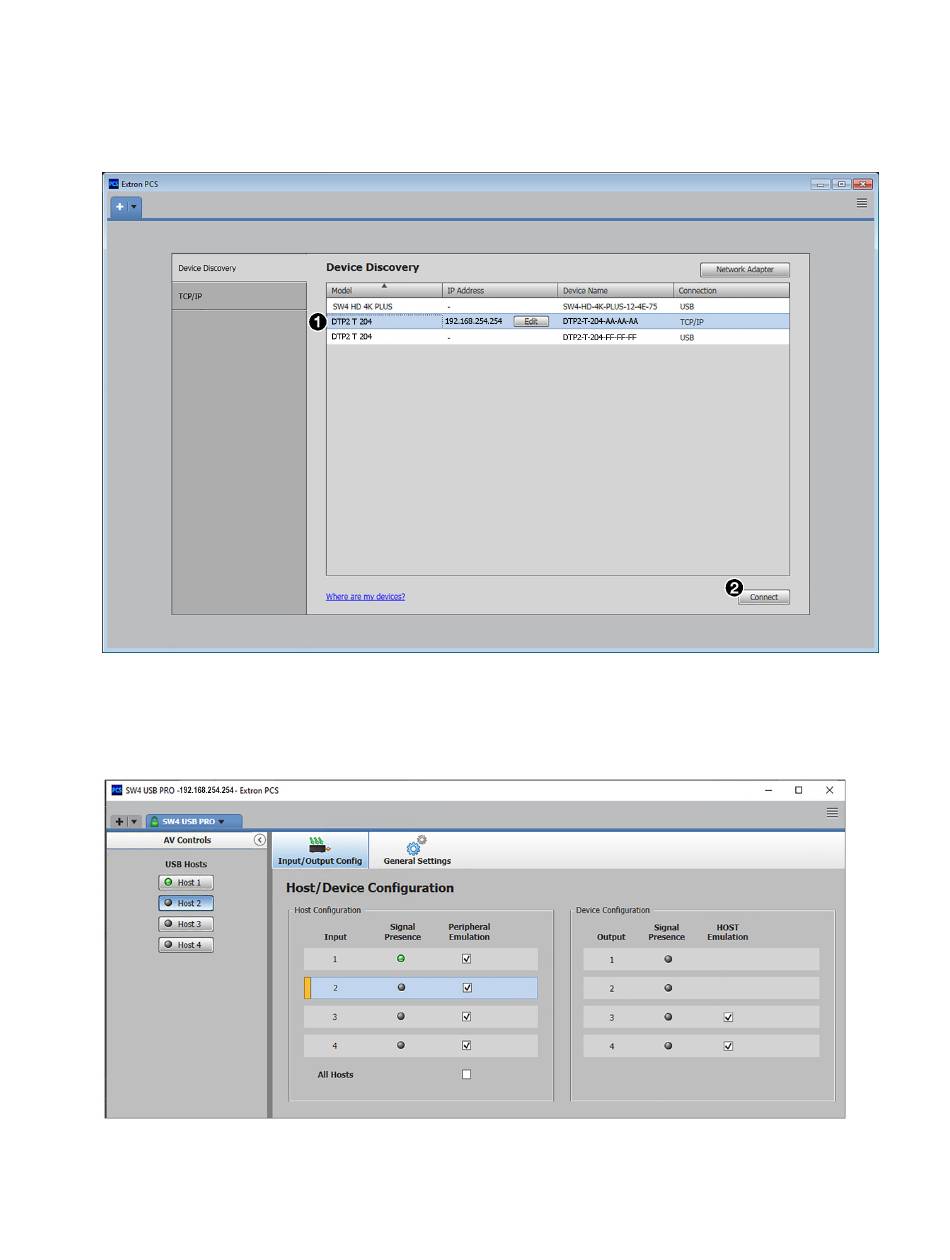Toggle Peripheral Emulation checkbox for input 3

pyautogui.click(x=467, y=1017)
